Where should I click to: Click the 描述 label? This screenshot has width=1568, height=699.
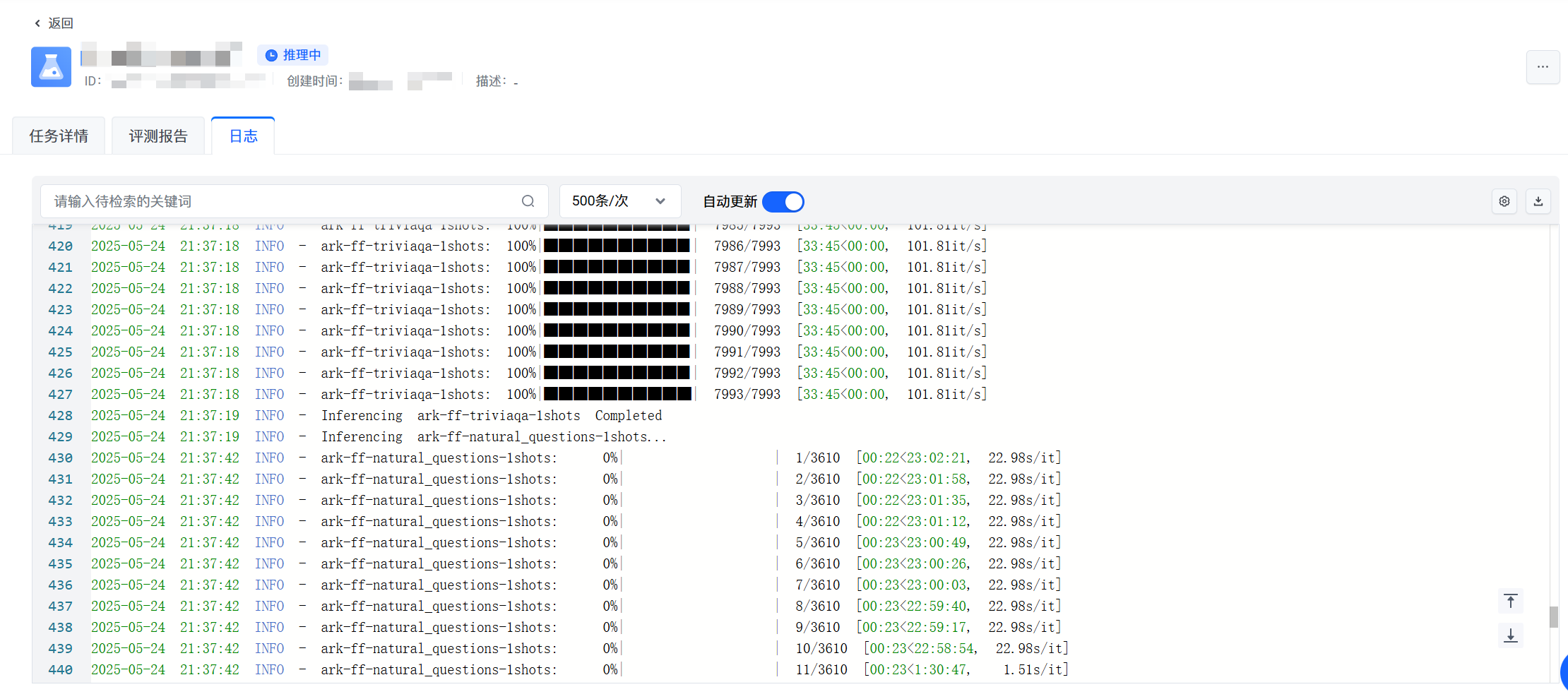pyautogui.click(x=491, y=81)
